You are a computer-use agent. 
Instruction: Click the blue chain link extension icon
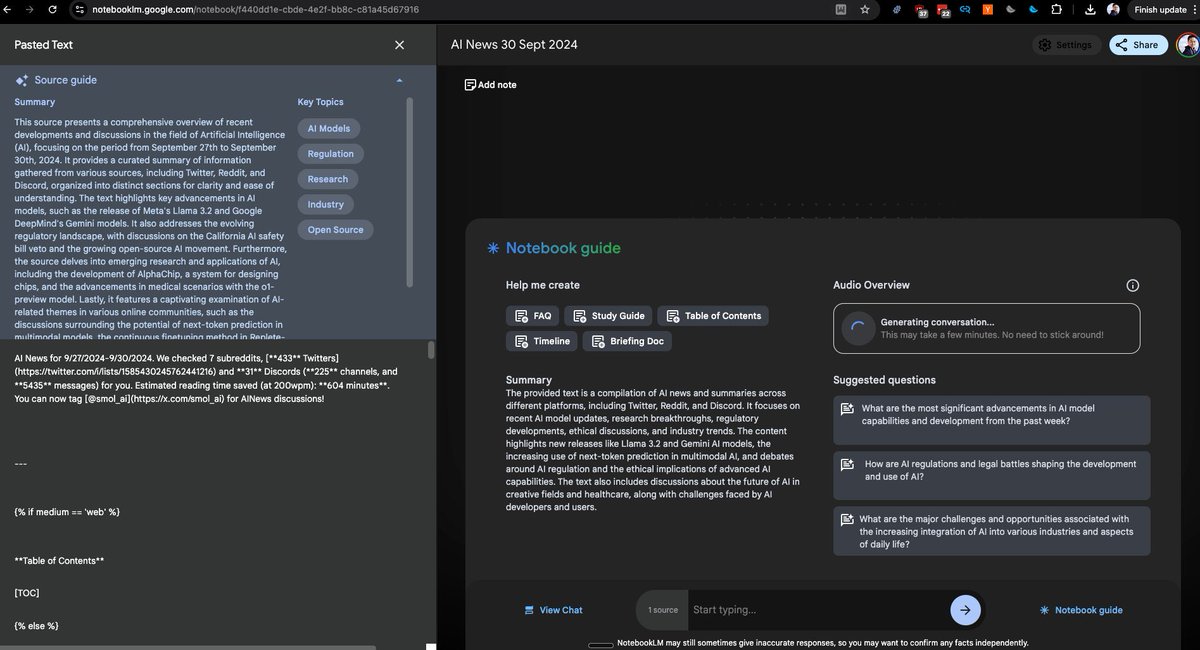[965, 9]
